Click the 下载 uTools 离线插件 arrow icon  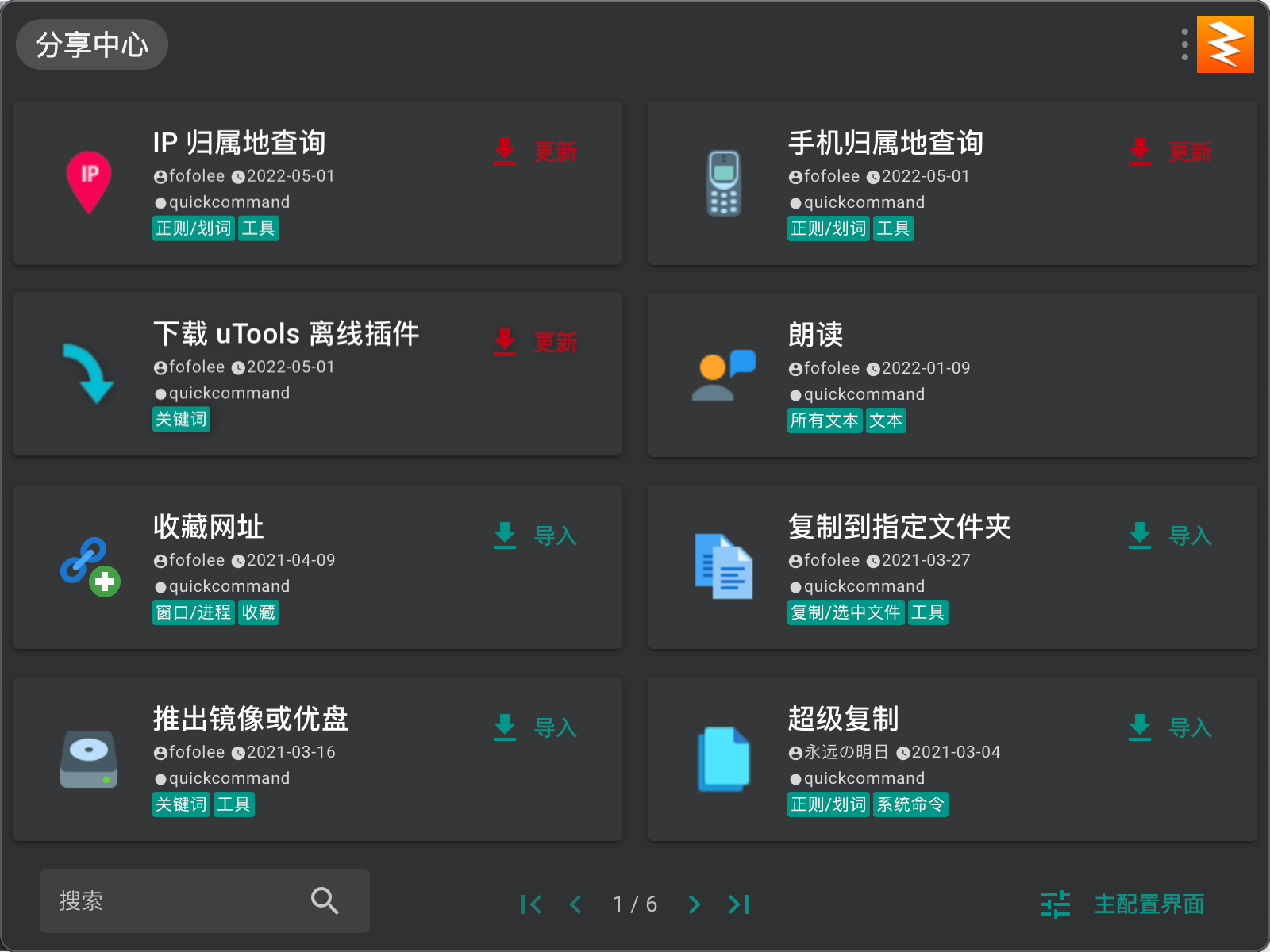point(89,374)
